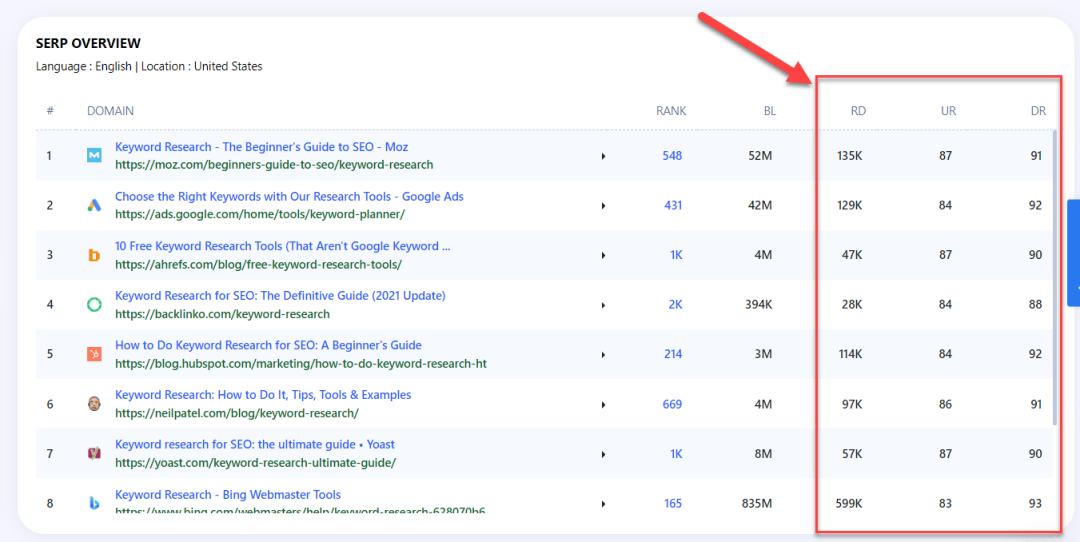Click rank value 669 for Neil Patel
Viewport: 1080px width, 542px height.
(x=672, y=404)
